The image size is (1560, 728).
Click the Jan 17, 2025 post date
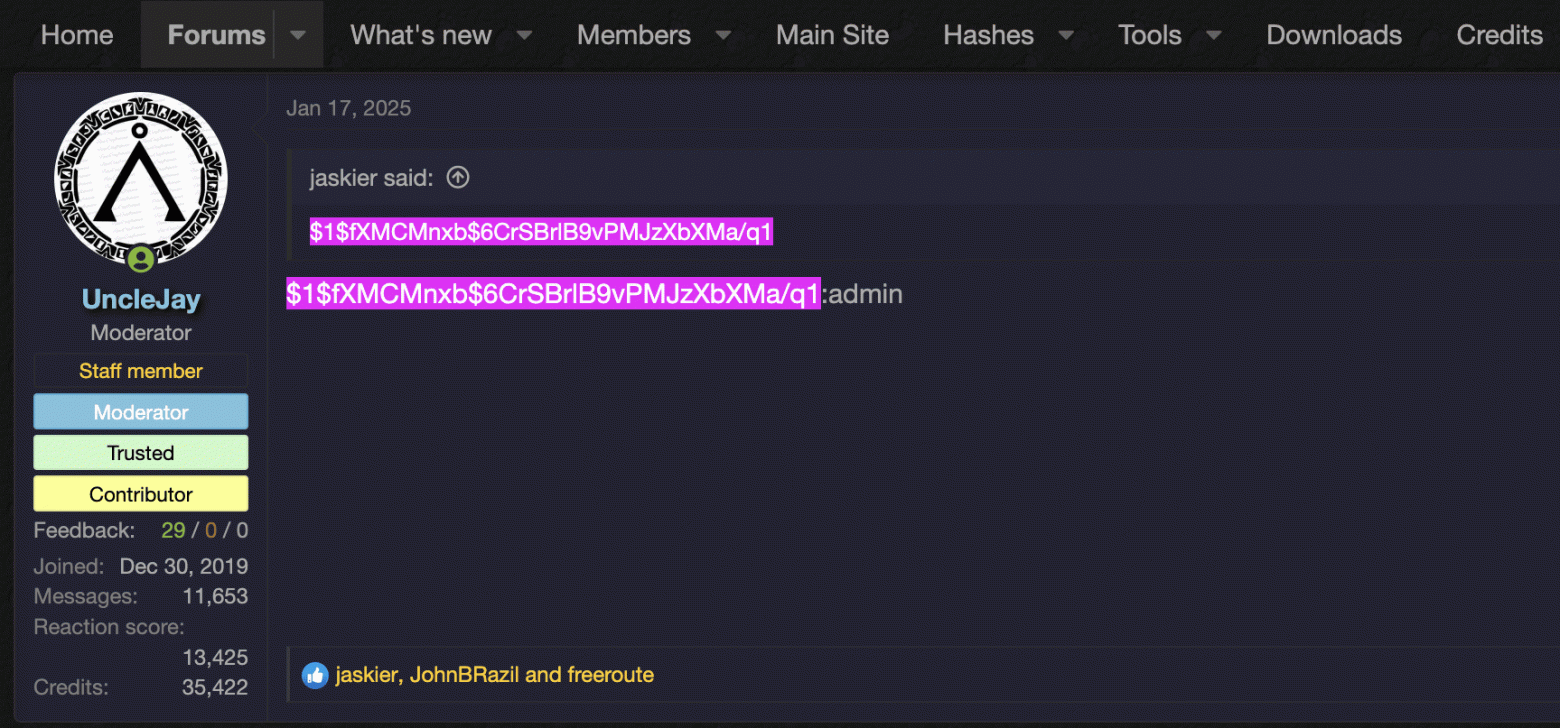(348, 108)
